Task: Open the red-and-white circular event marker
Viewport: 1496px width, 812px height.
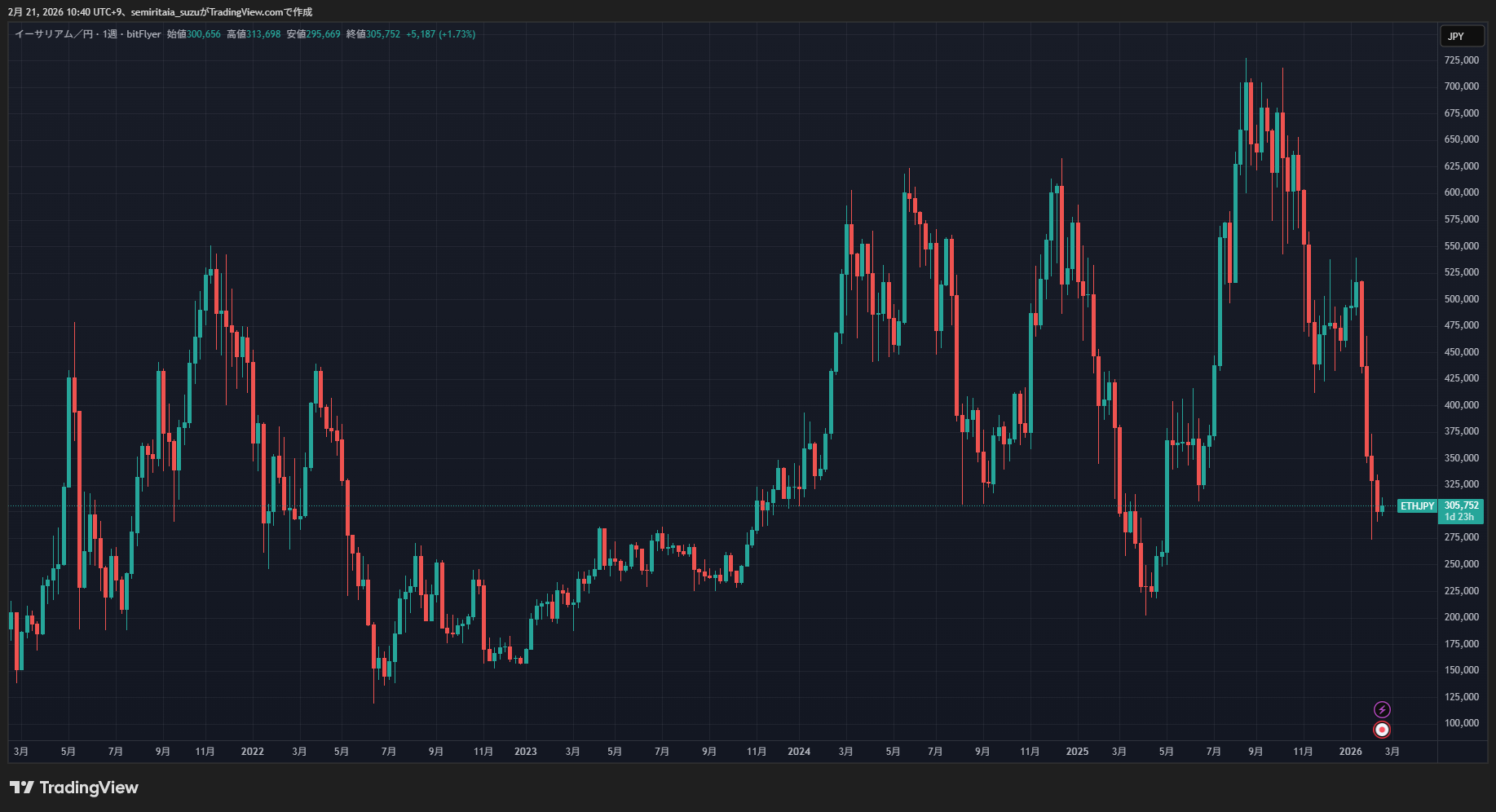Action: (1382, 730)
